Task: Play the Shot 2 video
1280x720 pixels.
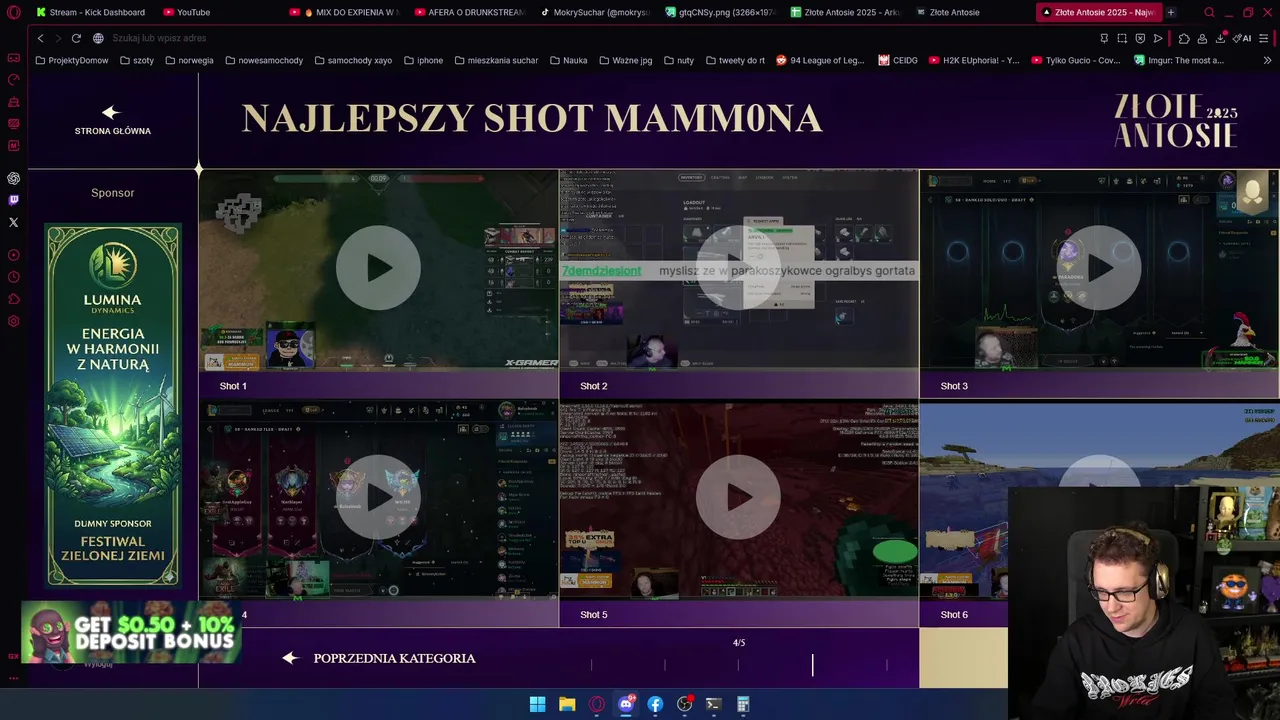Action: coord(738,268)
